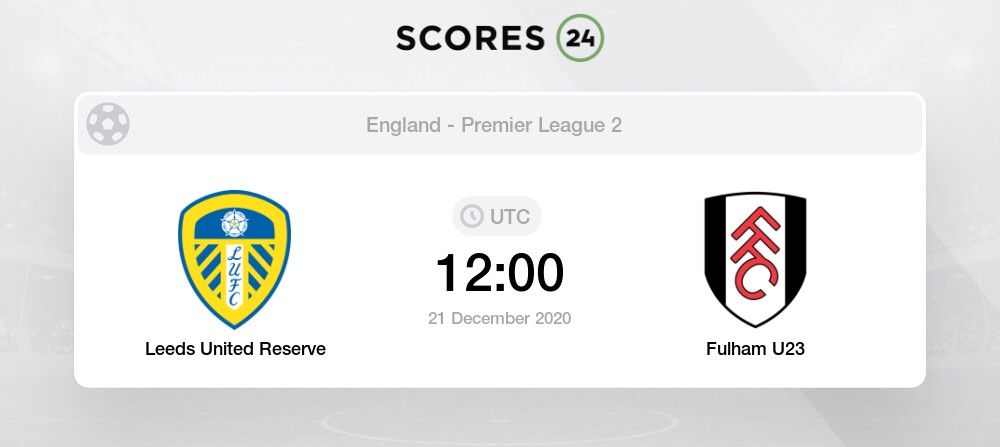Click the Fulham FC crest logo
This screenshot has width=1000, height=447.
pyautogui.click(x=755, y=260)
